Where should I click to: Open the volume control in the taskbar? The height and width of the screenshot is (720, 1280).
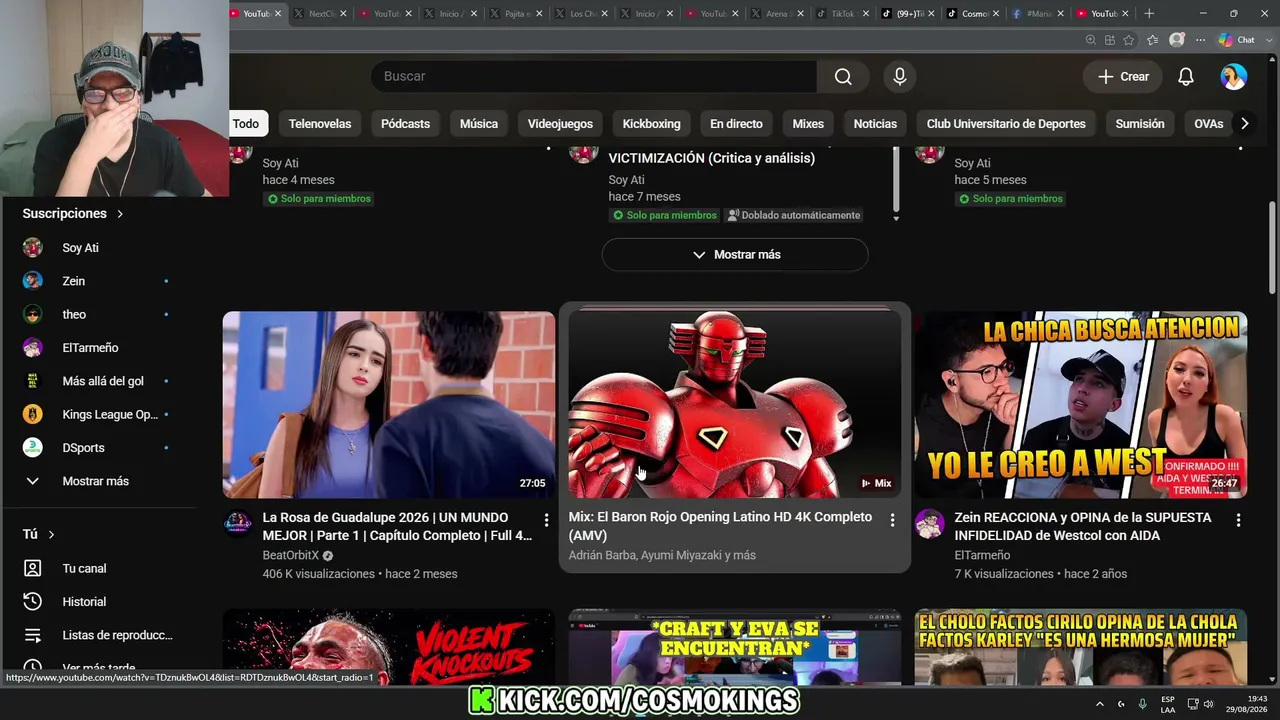1208,704
